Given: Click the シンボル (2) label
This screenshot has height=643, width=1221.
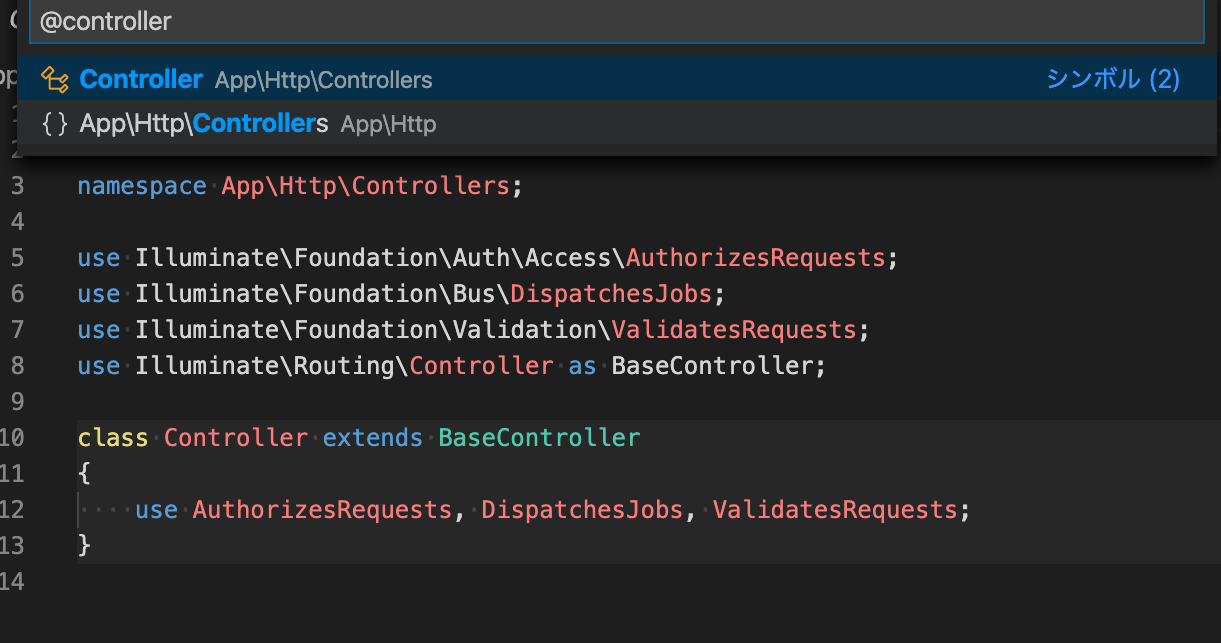Looking at the screenshot, I should [x=1112, y=78].
